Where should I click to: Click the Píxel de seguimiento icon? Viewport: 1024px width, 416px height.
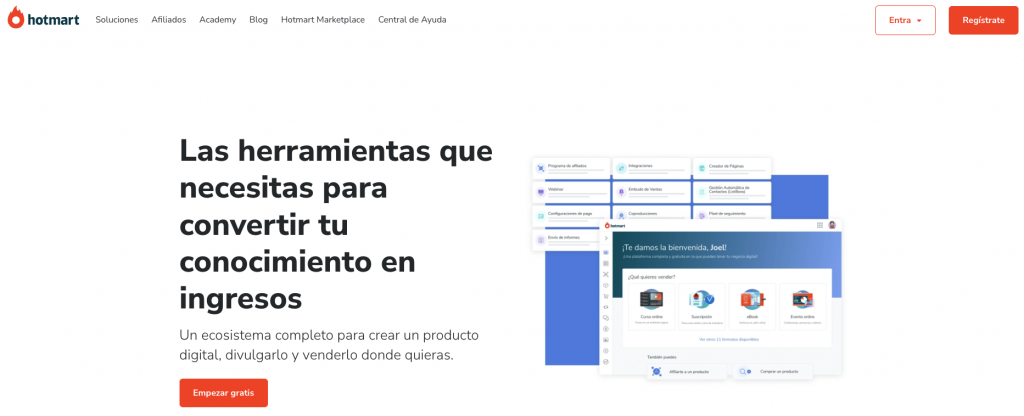[701, 215]
